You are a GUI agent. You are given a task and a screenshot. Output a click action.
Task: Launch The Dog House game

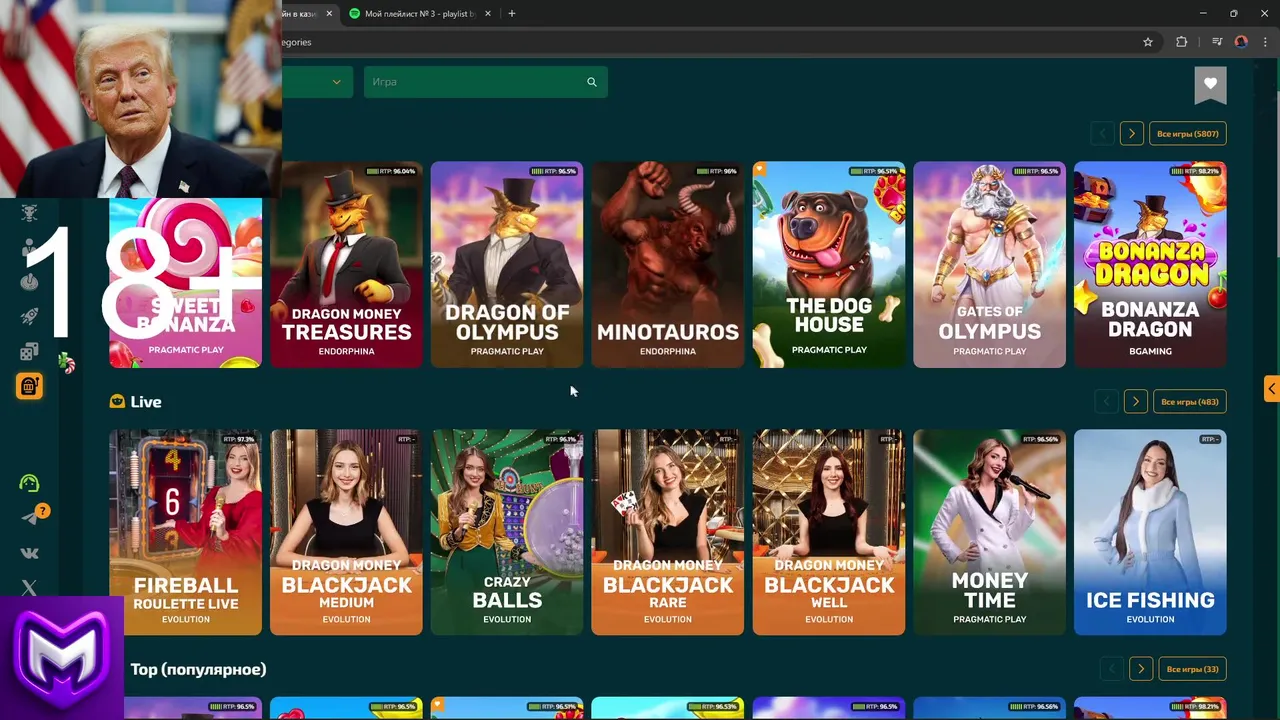(x=829, y=265)
